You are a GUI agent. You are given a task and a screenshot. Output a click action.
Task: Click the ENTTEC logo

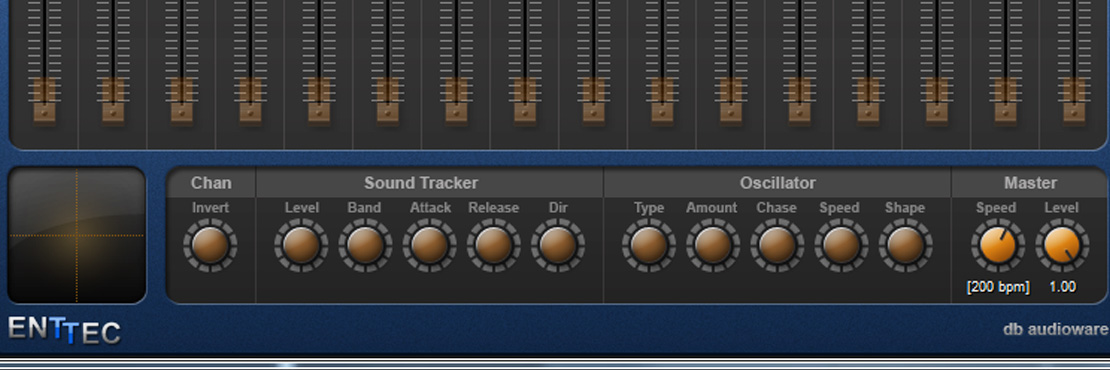point(64,330)
